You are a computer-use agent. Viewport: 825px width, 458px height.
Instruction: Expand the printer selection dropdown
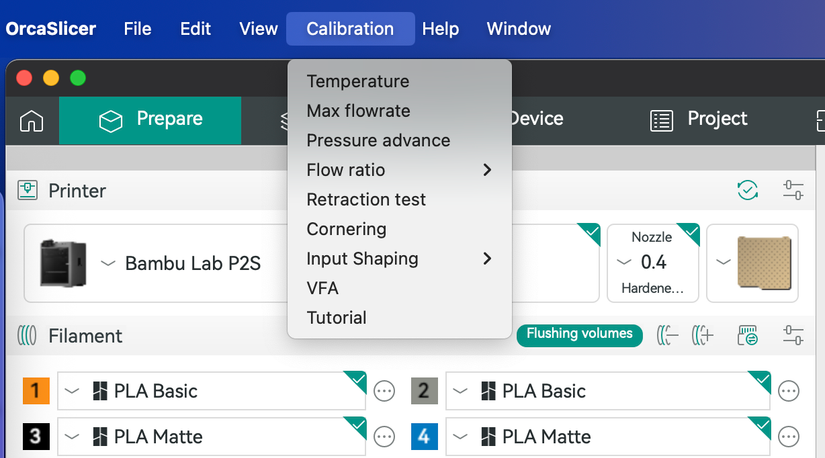pos(108,263)
